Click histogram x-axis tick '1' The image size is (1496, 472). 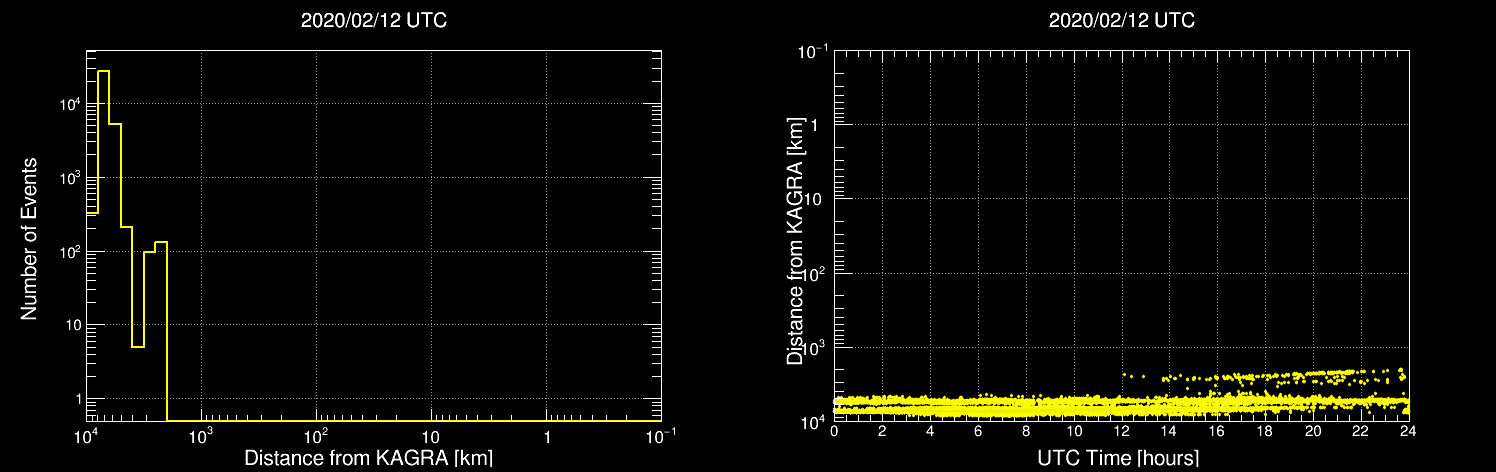pyautogui.click(x=546, y=438)
